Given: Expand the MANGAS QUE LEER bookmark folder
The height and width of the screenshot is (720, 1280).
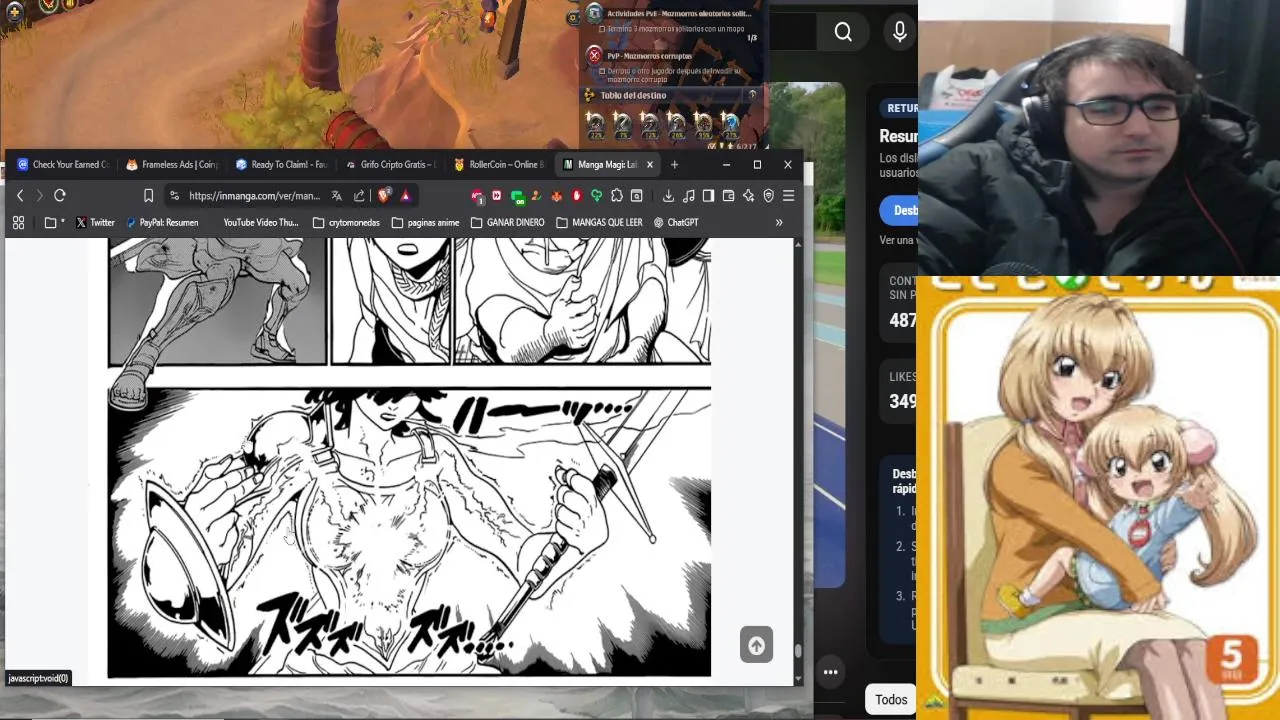Looking at the screenshot, I should 599,223.
